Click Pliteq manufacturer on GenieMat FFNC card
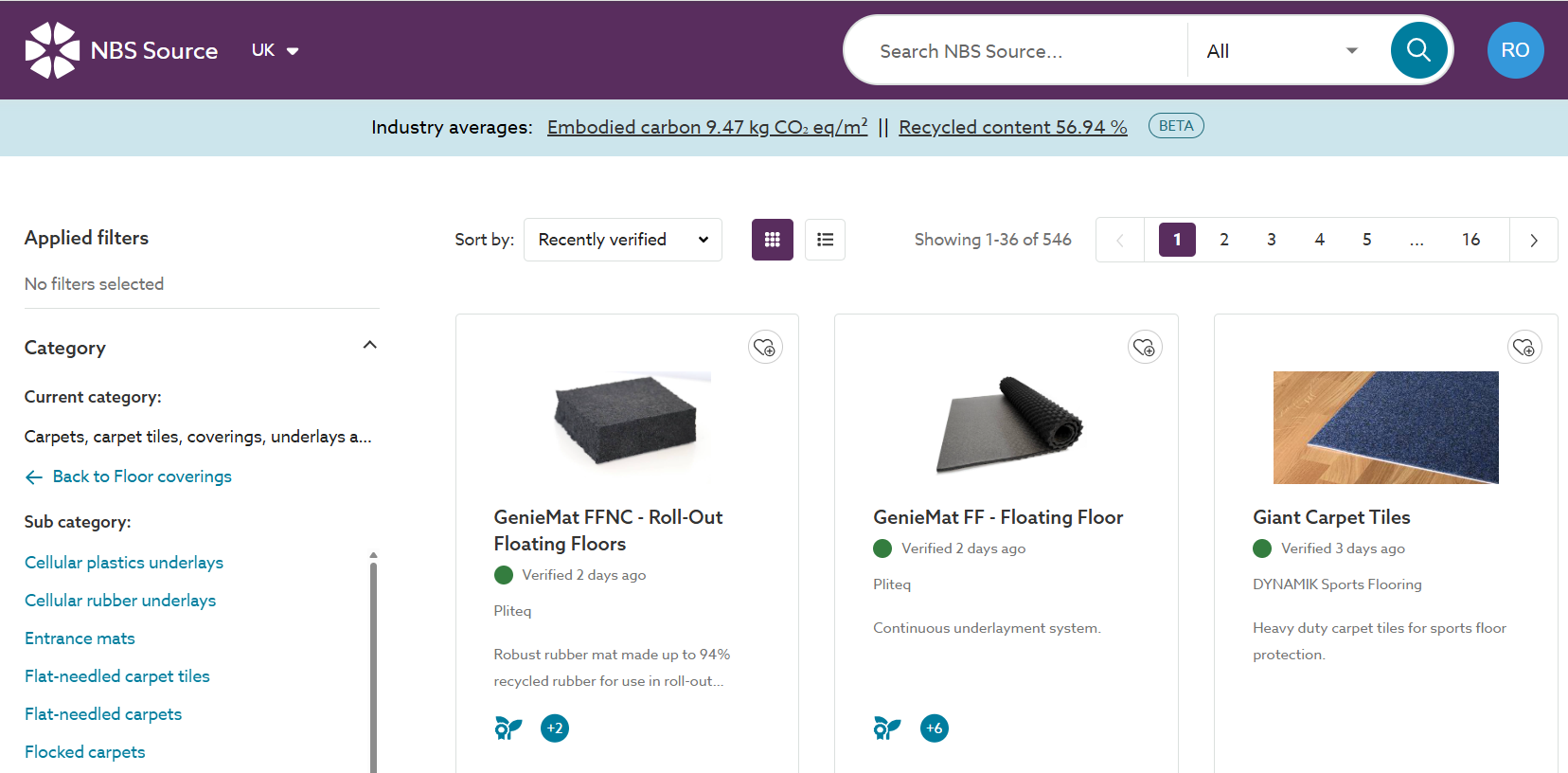 [x=512, y=611]
